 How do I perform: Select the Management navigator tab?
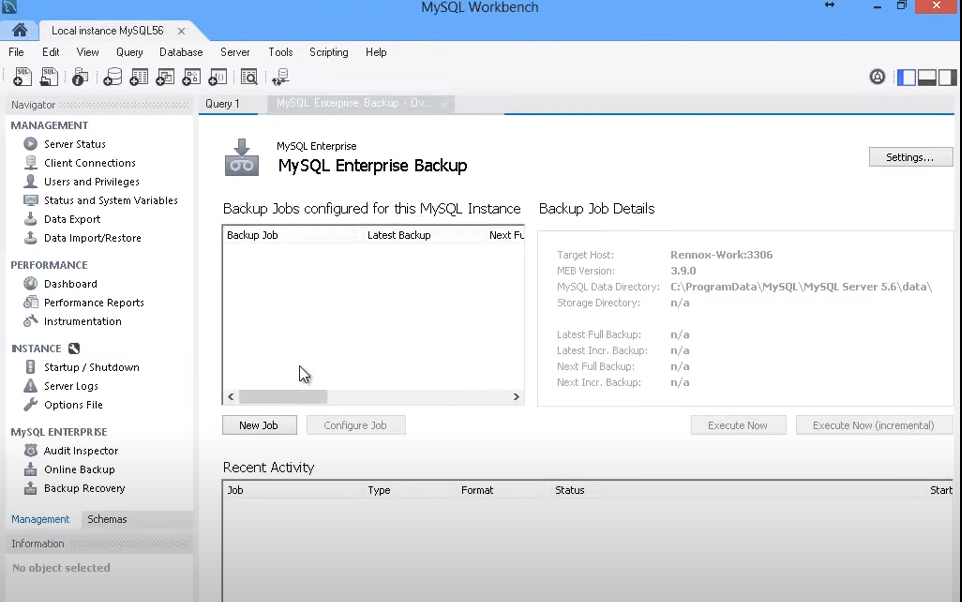40,519
